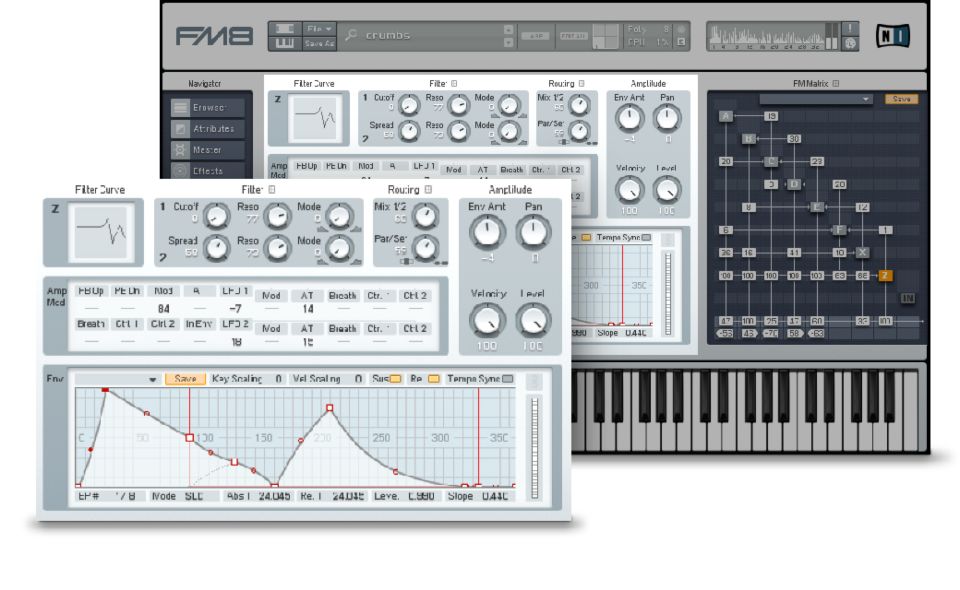Click the Native Instruments NI logo
960x590 pixels.
tap(892, 37)
